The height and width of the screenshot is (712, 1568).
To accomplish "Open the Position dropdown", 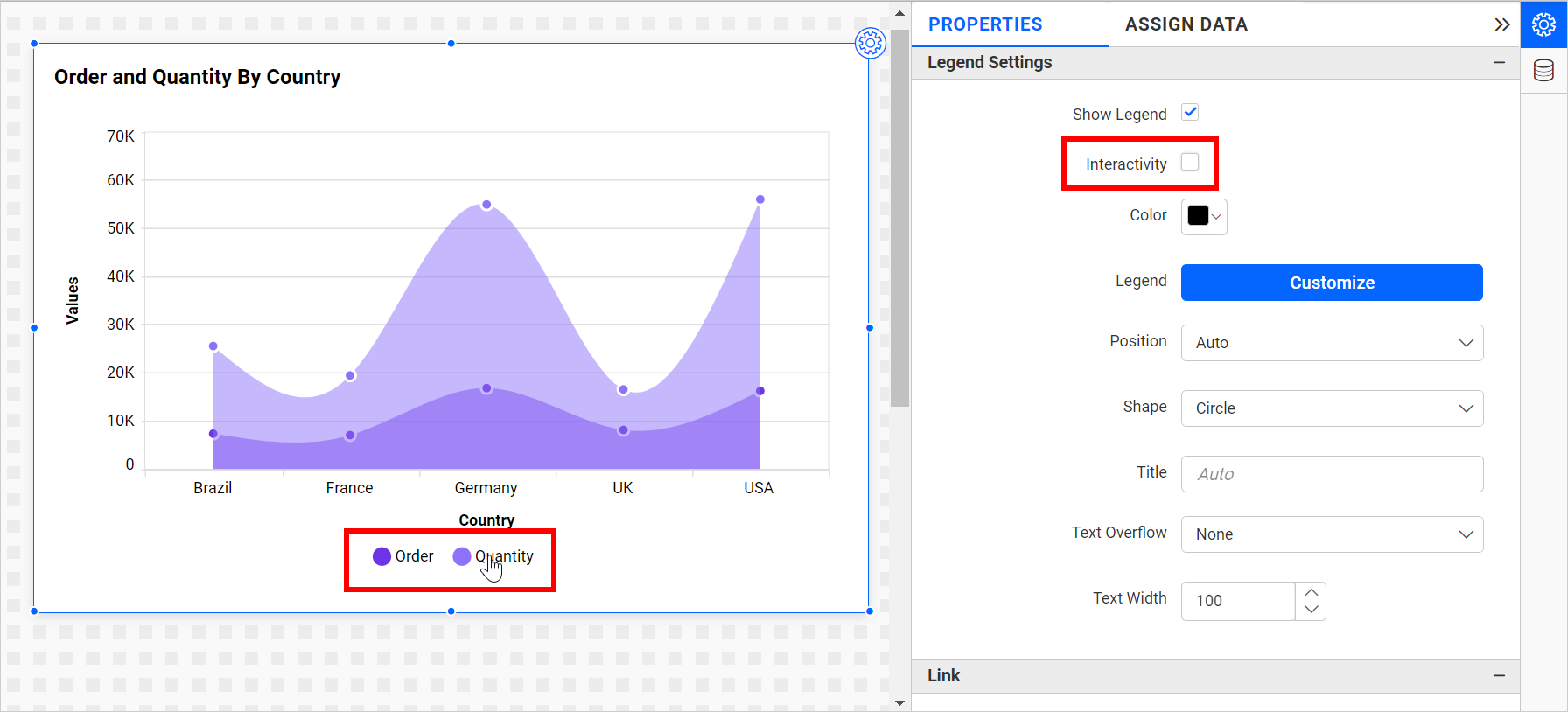I will tap(1332, 343).
